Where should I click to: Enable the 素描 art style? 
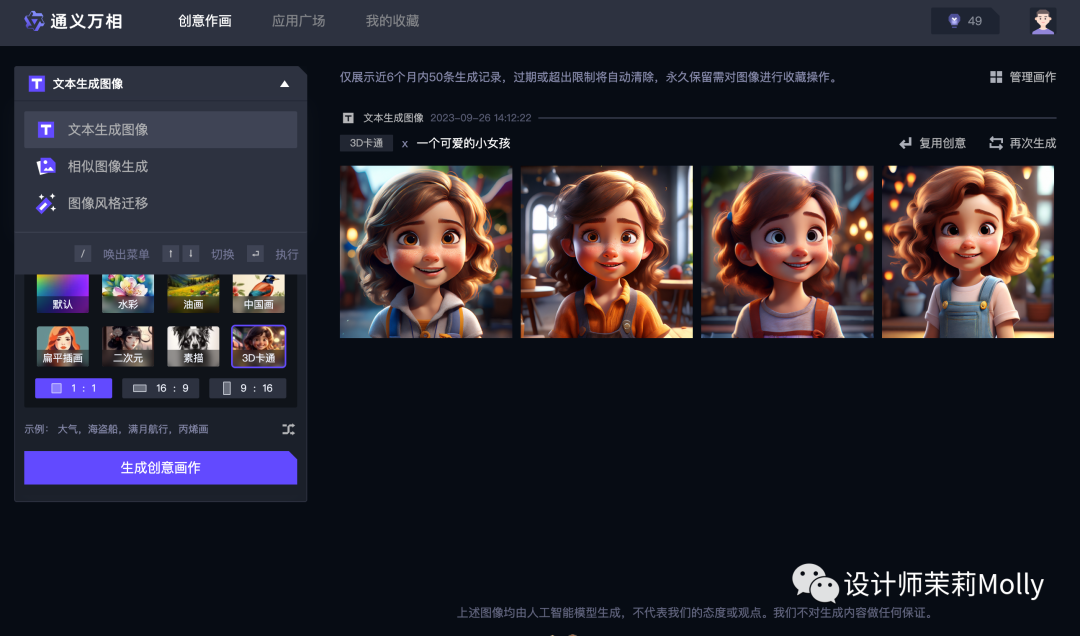pyautogui.click(x=193, y=345)
